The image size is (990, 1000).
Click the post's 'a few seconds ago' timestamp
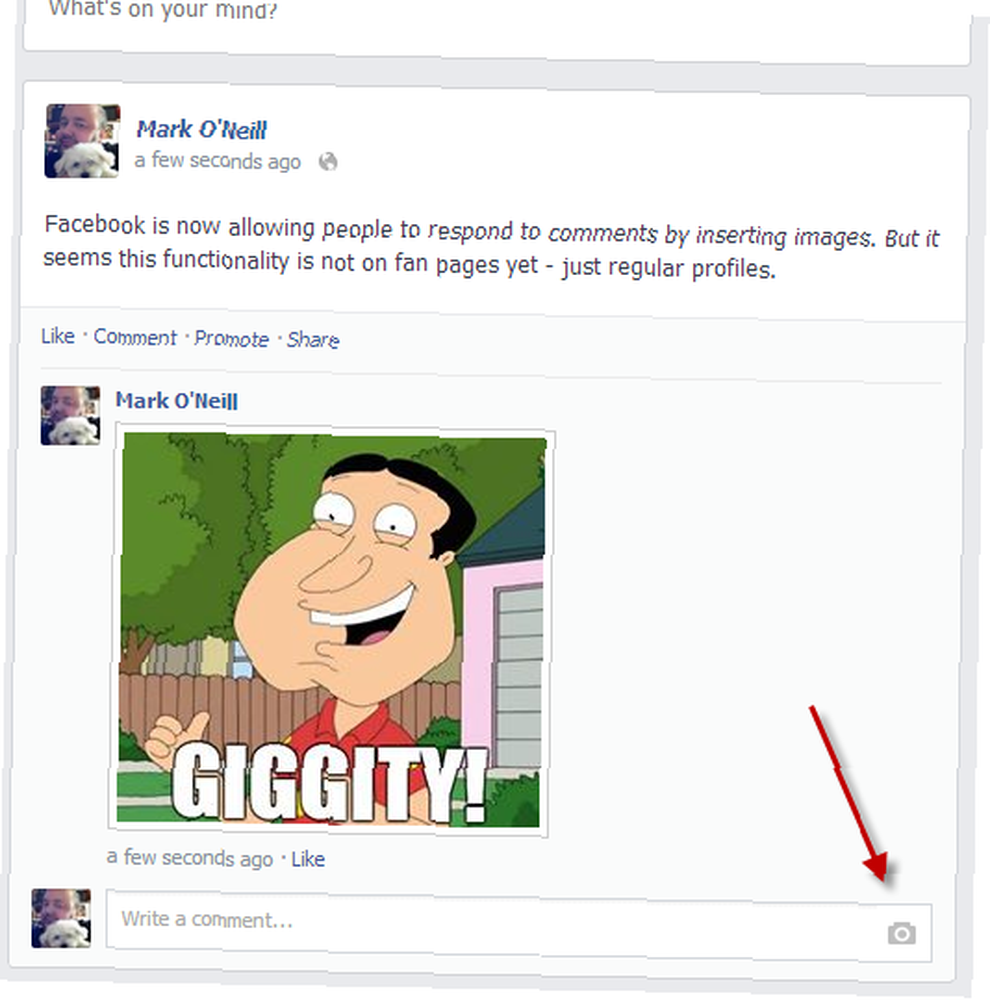click(x=218, y=161)
